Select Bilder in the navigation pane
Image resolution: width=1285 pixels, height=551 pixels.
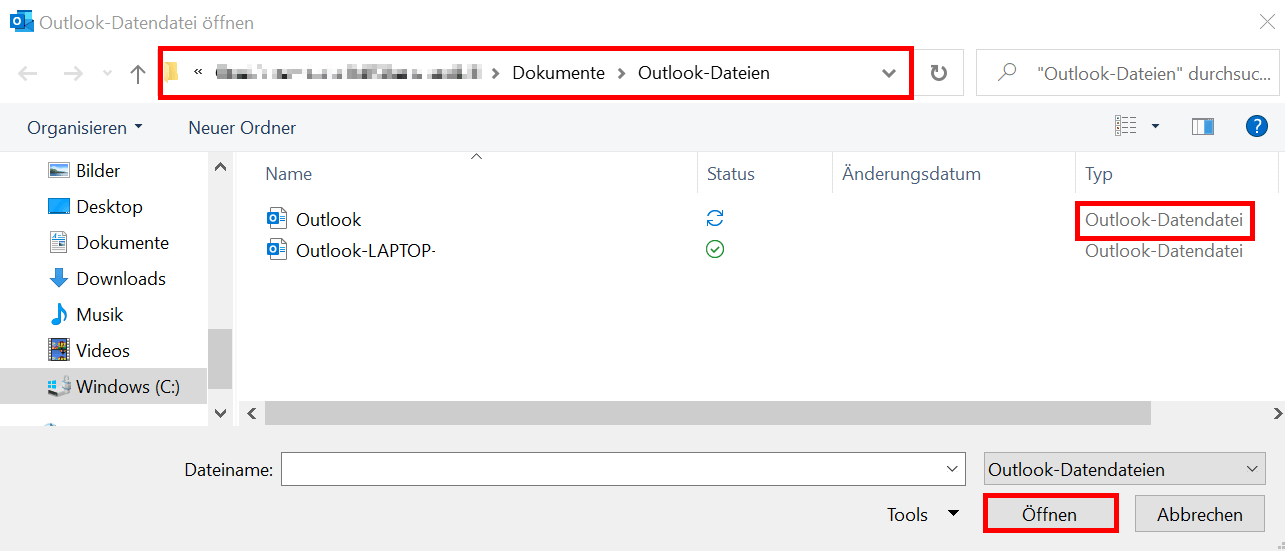tap(98, 171)
